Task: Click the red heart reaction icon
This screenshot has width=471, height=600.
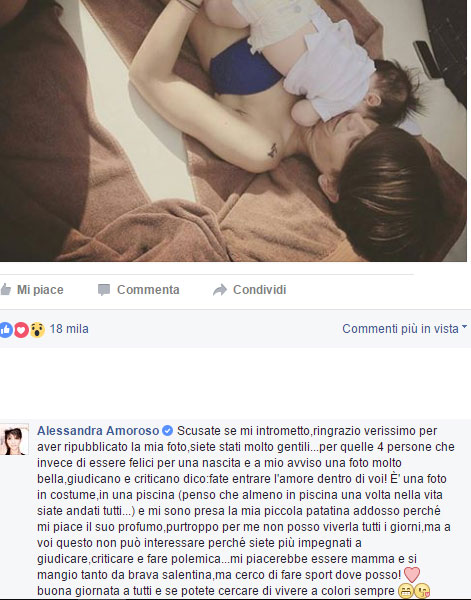Action: 21,329
